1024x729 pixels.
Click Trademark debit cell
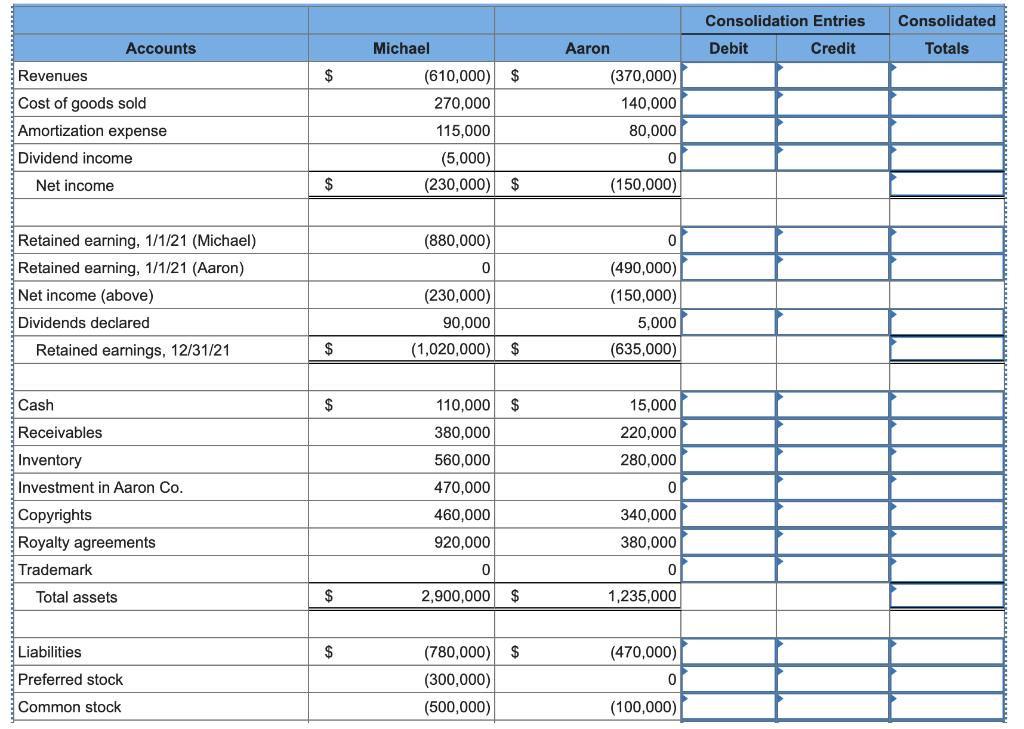tap(728, 569)
